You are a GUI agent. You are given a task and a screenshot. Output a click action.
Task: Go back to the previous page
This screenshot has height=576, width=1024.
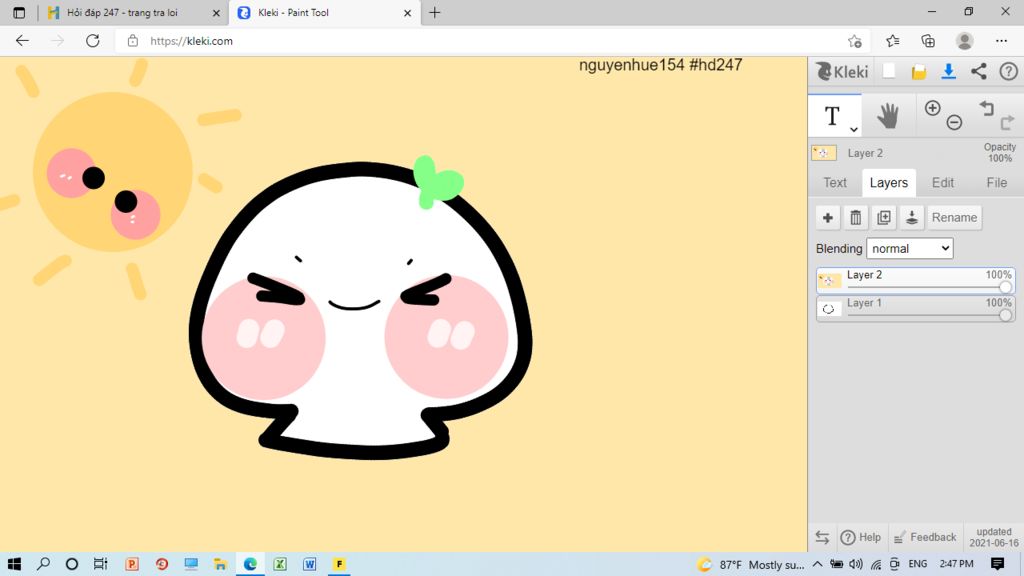(22, 40)
